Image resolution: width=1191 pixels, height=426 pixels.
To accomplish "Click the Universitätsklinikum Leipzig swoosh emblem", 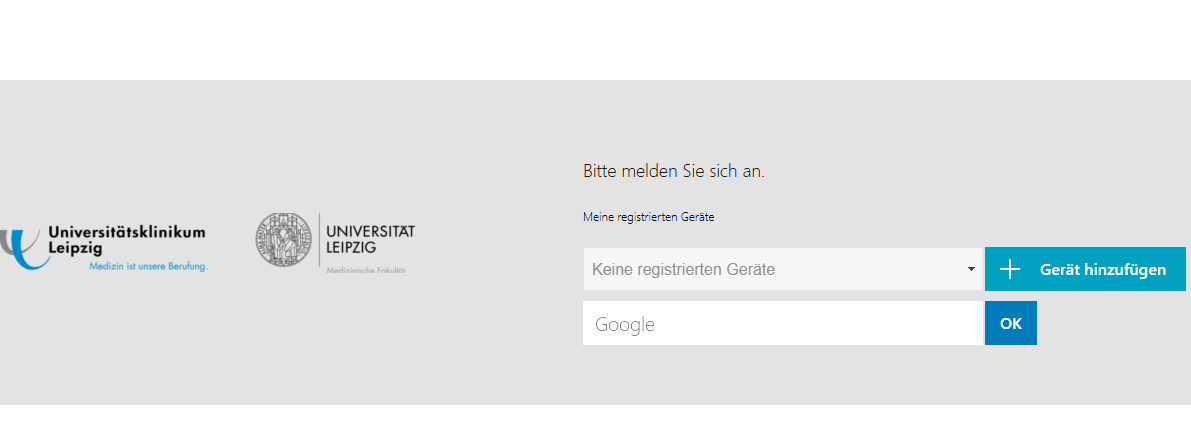I will pos(22,247).
